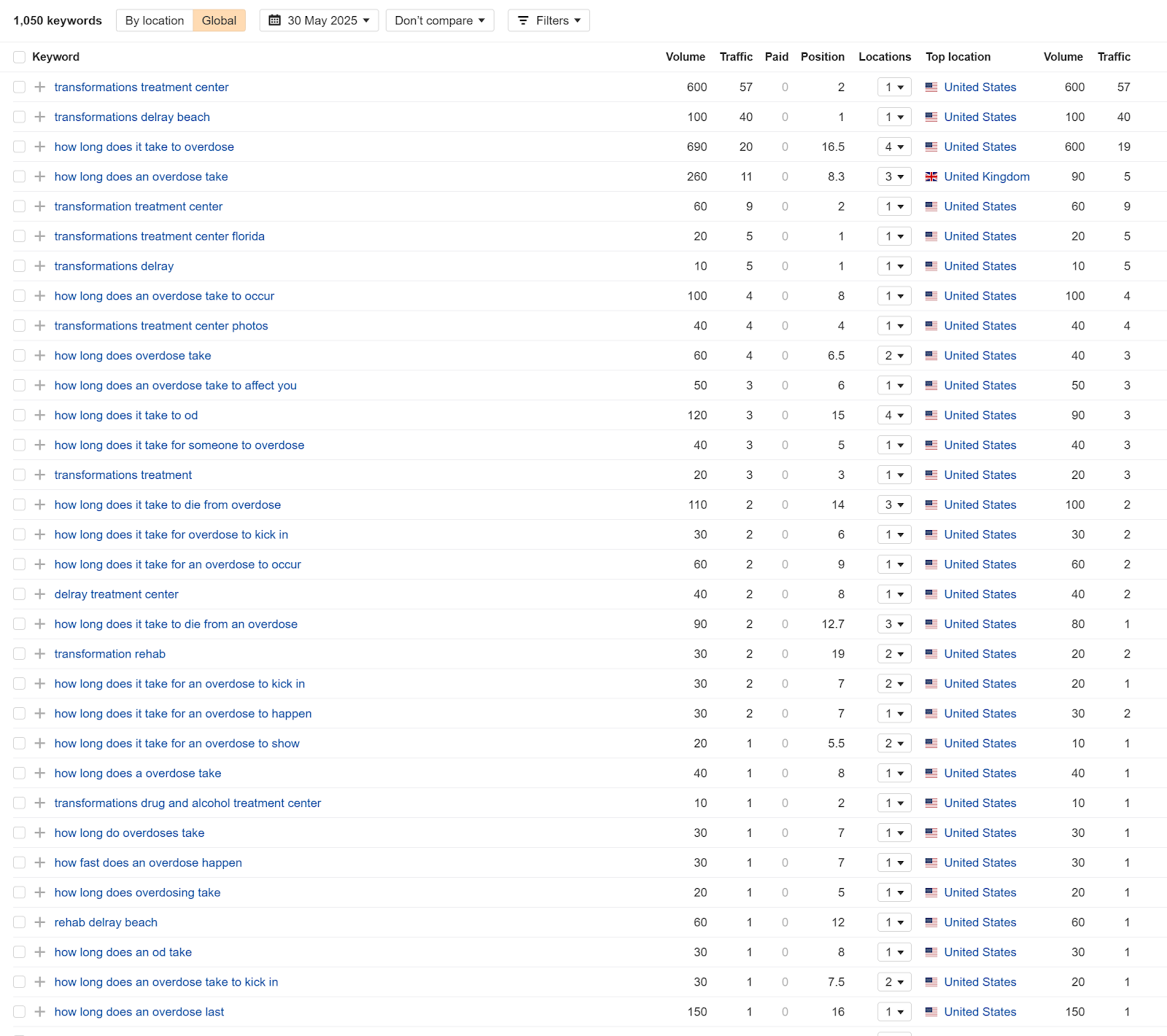This screenshot has height=1036, width=1167.
Task: Open the Don't compare dropdown
Action: pos(440,20)
